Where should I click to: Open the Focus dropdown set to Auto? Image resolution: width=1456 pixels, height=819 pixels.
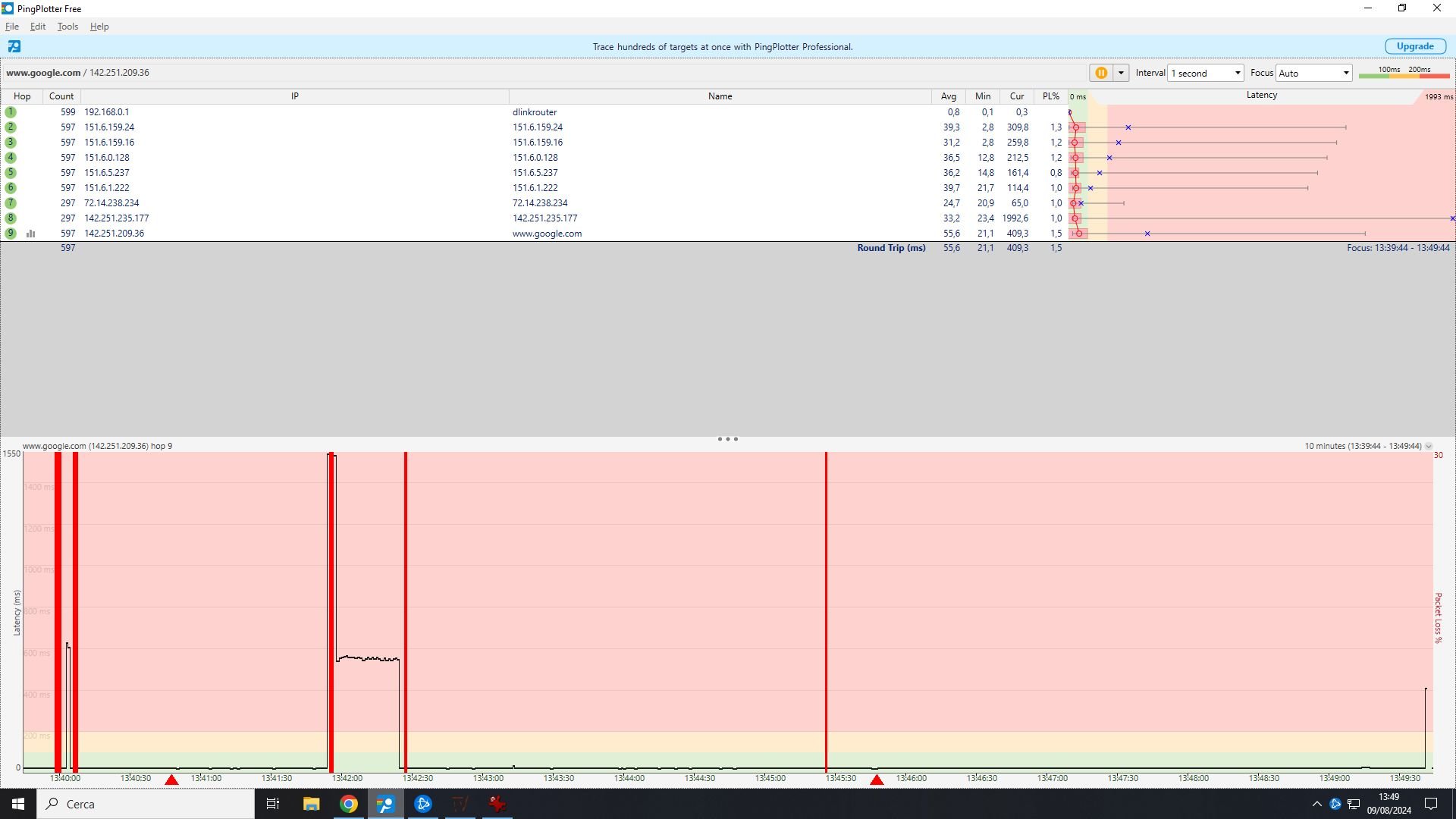click(1313, 73)
